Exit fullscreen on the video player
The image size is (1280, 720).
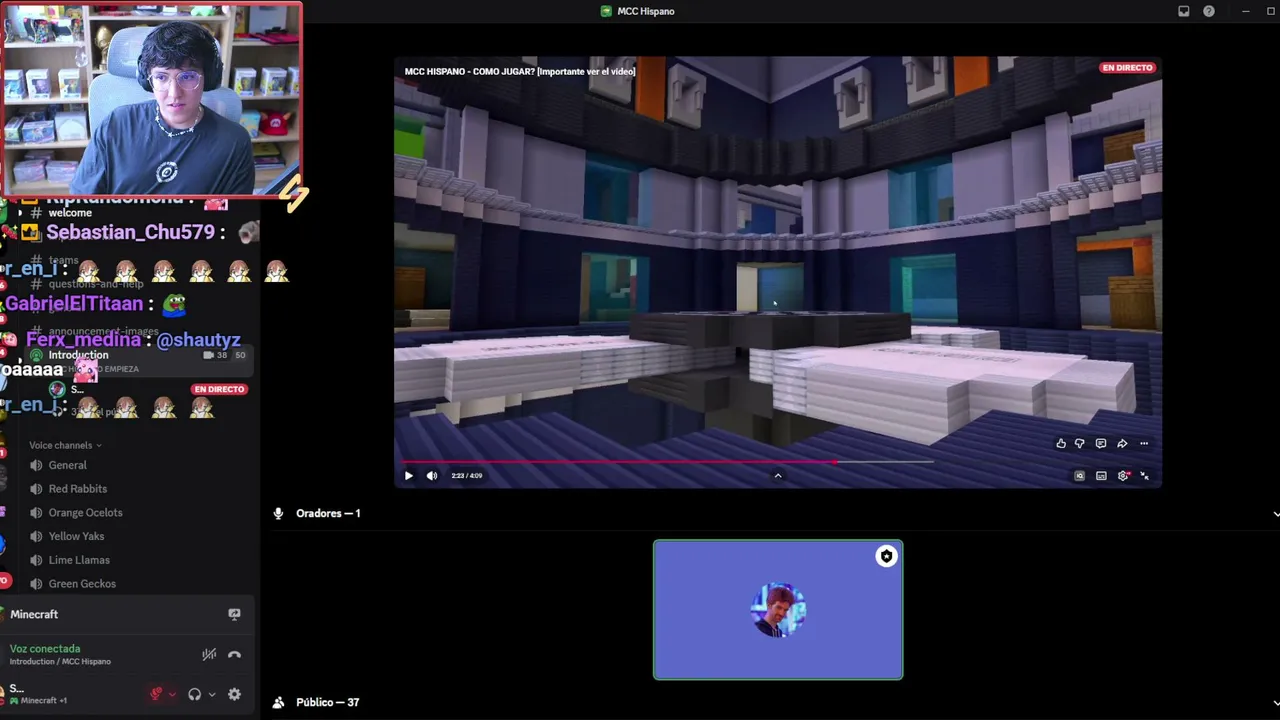coord(1145,476)
